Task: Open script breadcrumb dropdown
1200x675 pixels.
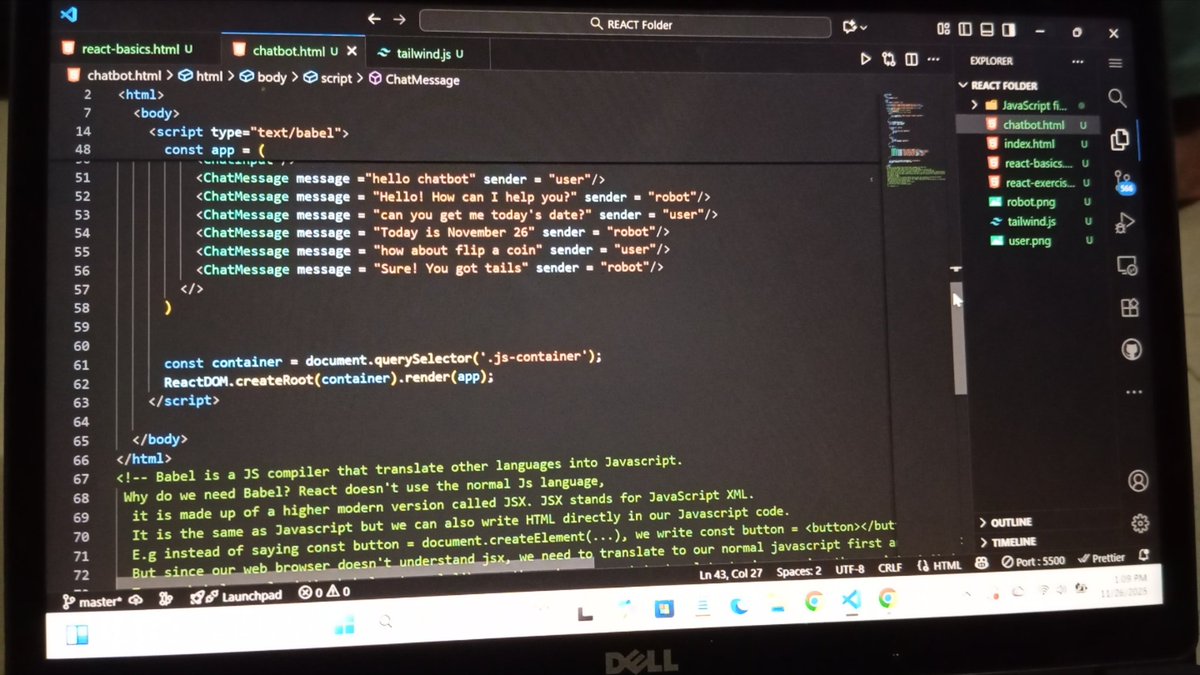Action: [x=329, y=78]
